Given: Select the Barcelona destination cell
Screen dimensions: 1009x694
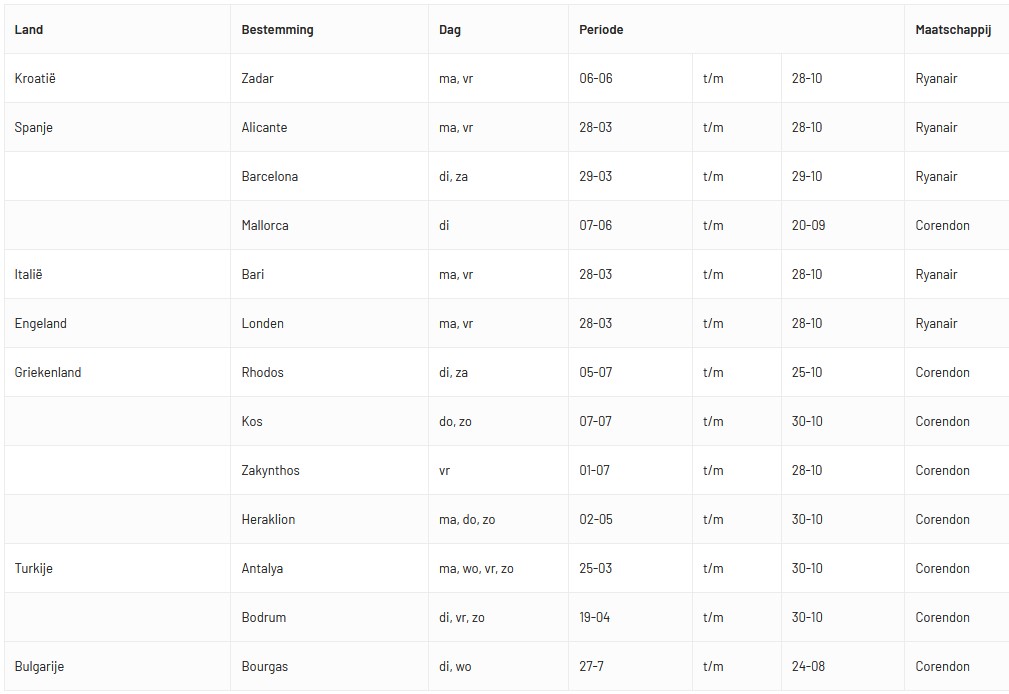Looking at the screenshot, I should tap(329, 176).
